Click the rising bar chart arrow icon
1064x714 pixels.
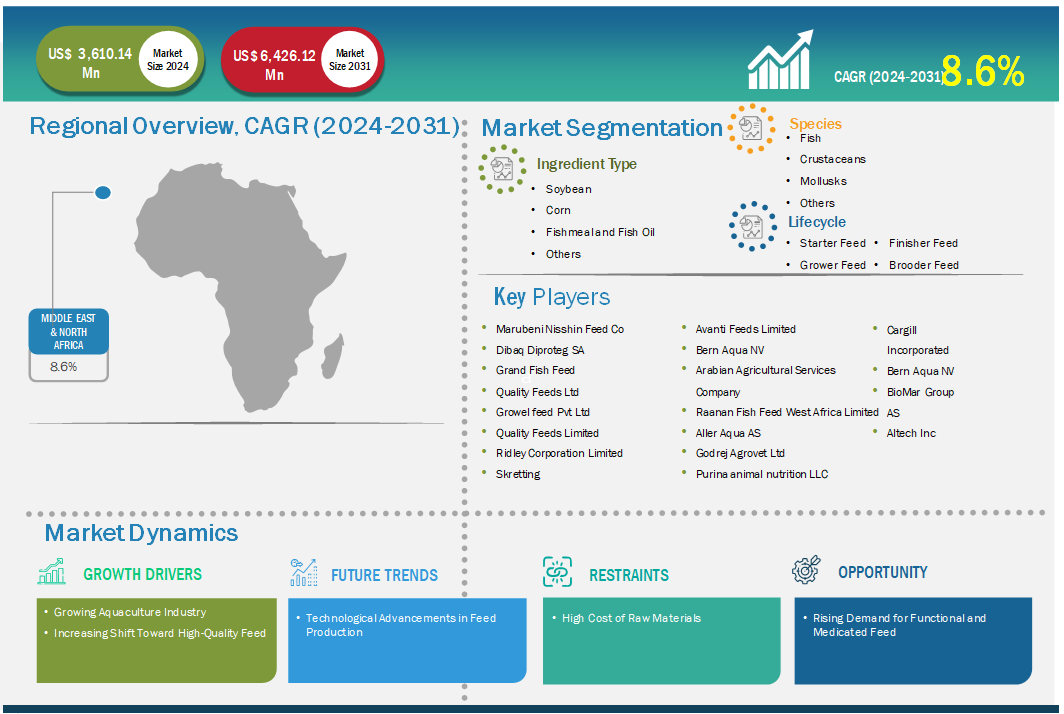pos(780,60)
